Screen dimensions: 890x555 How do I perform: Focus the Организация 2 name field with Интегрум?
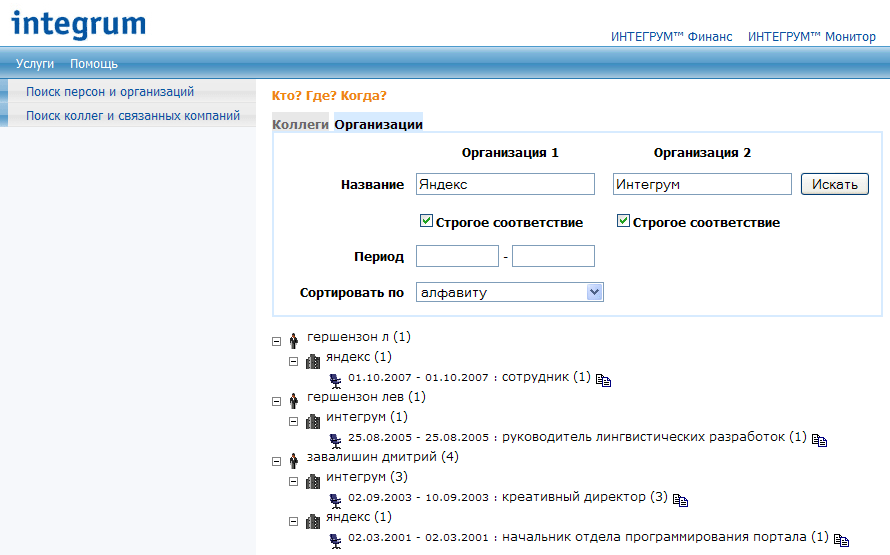click(702, 184)
